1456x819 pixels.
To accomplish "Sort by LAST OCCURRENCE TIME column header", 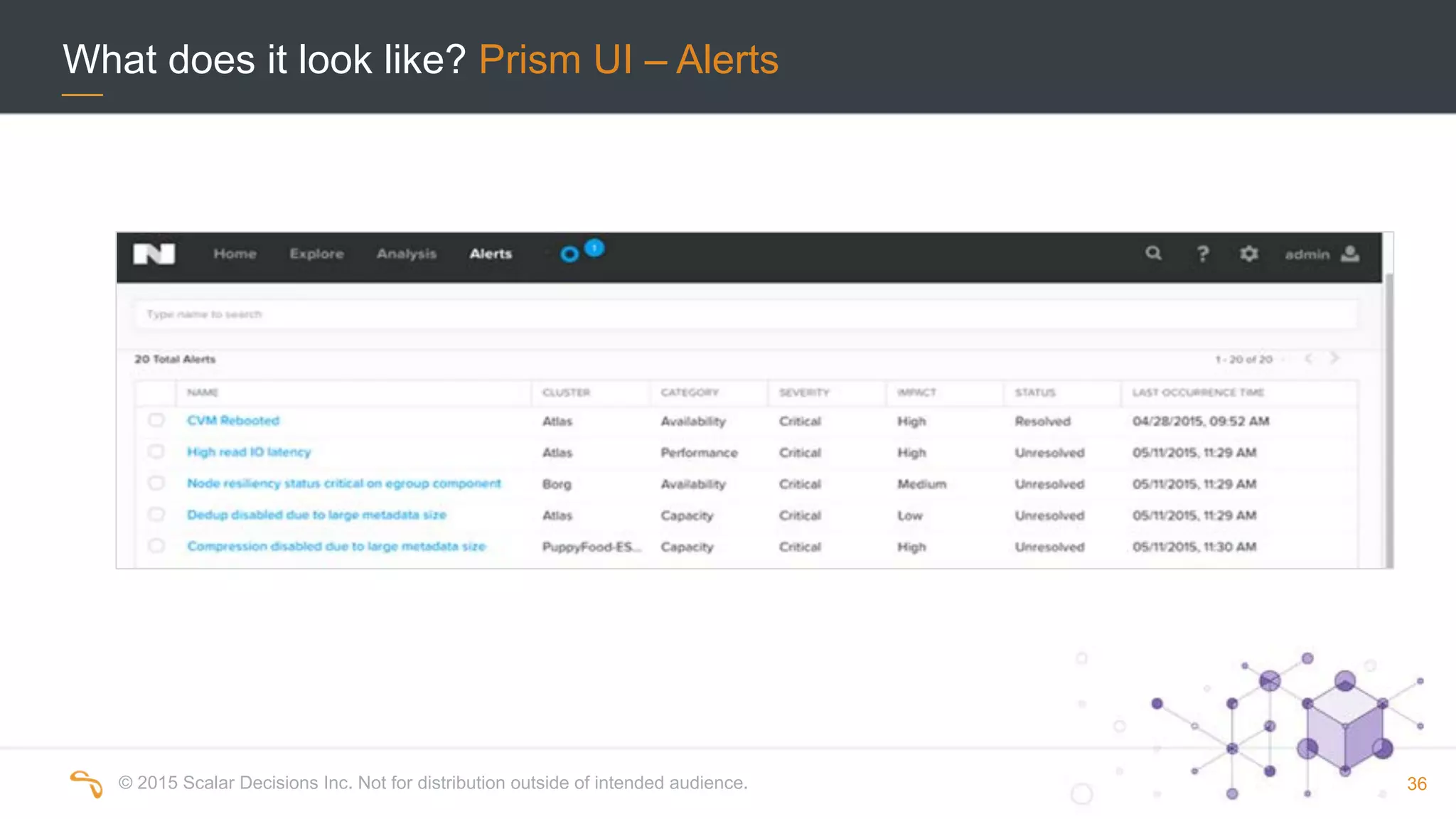I will [x=1198, y=392].
